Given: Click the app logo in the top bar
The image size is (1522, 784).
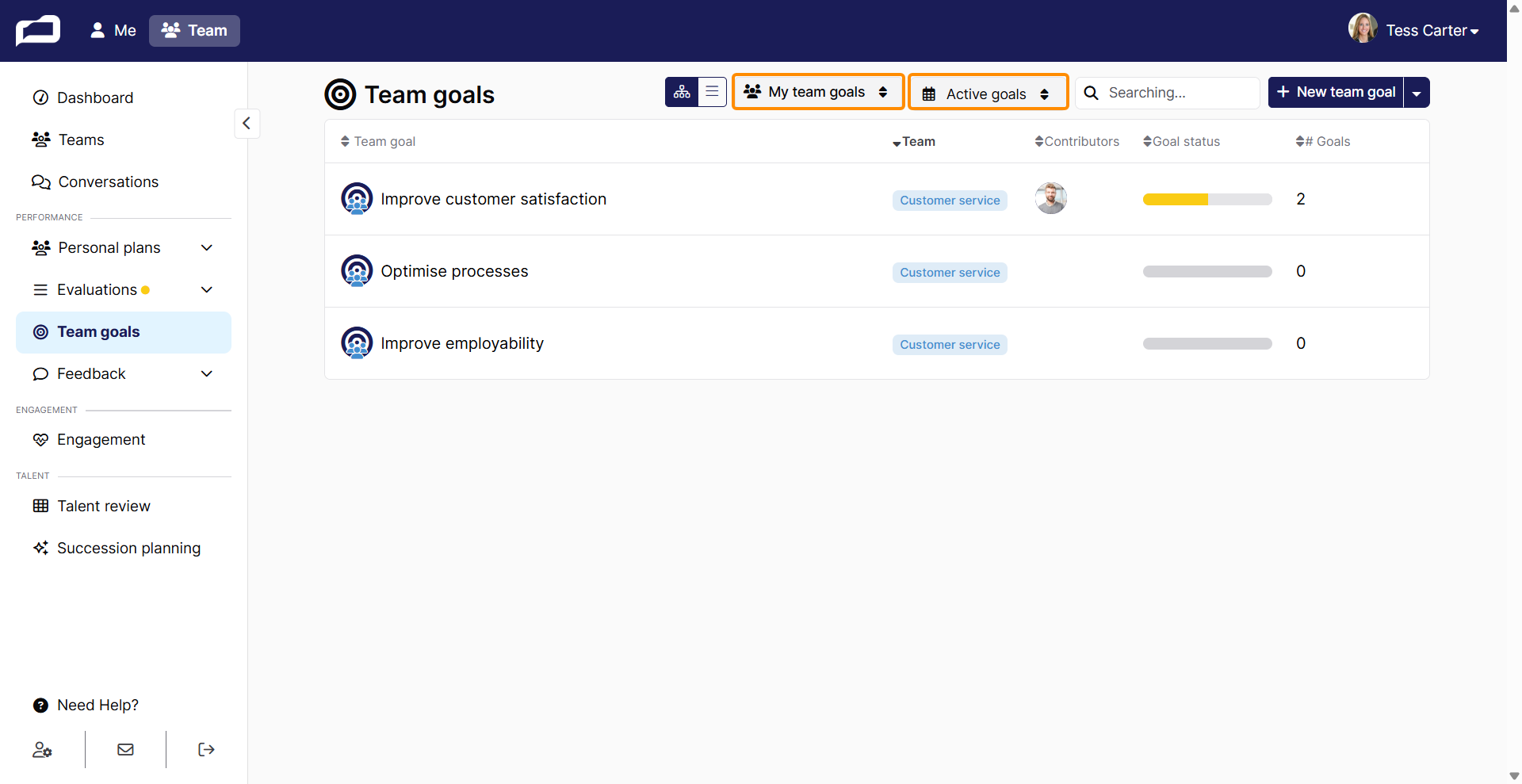Looking at the screenshot, I should [x=38, y=30].
